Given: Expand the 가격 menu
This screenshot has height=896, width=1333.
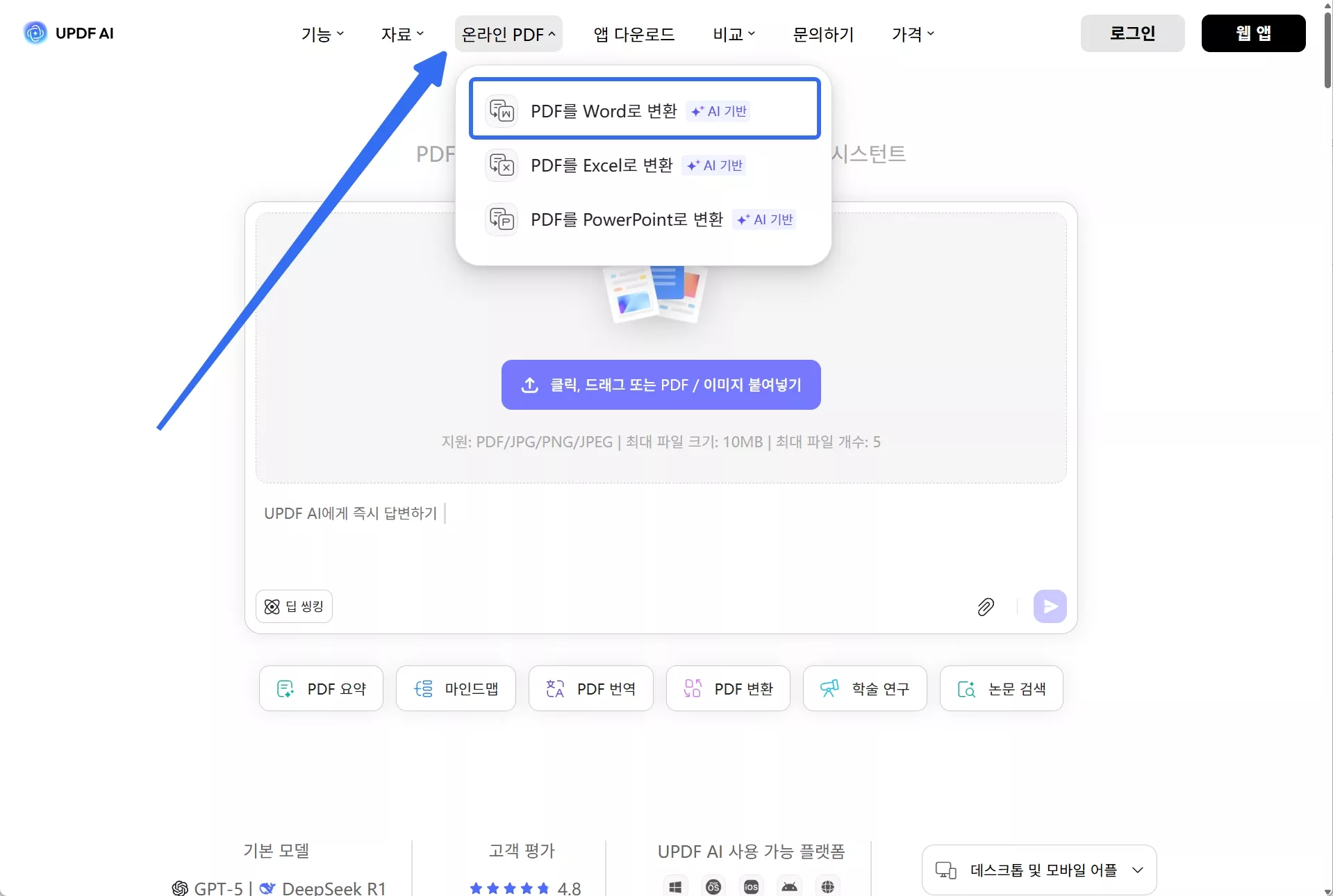Looking at the screenshot, I should pyautogui.click(x=913, y=34).
